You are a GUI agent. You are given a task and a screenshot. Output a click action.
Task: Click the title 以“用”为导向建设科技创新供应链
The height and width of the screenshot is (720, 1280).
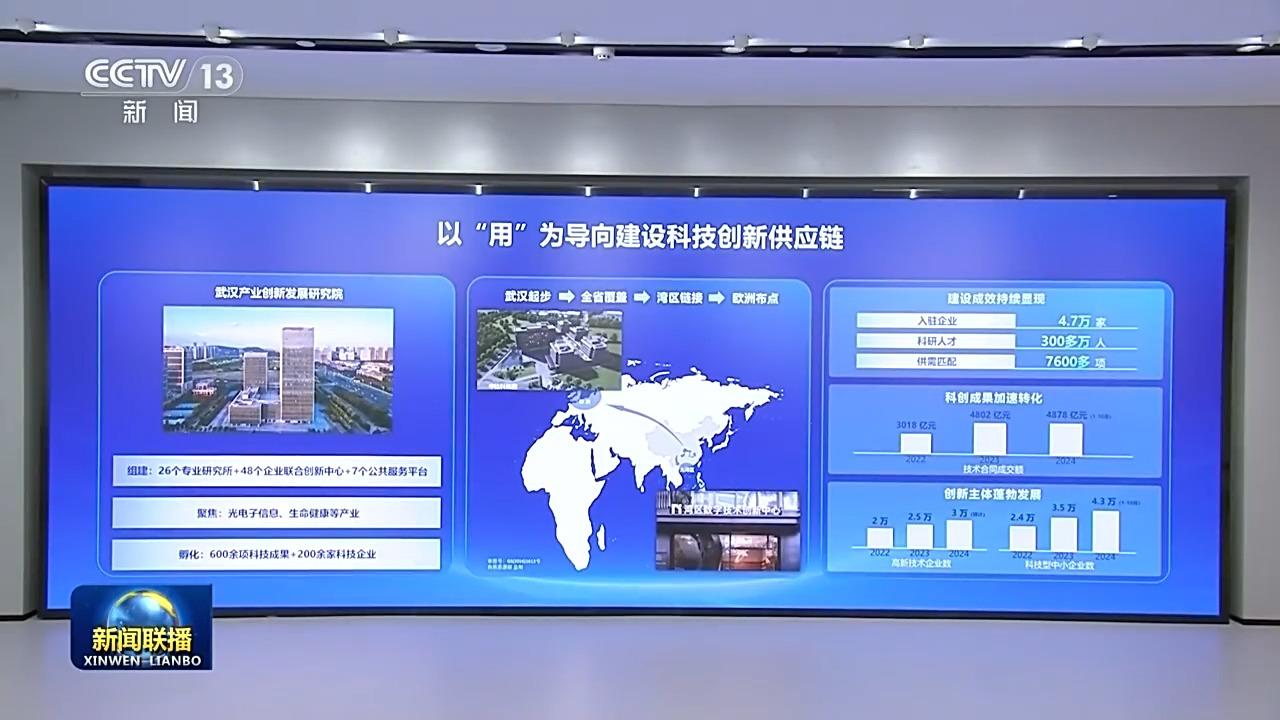coord(642,237)
